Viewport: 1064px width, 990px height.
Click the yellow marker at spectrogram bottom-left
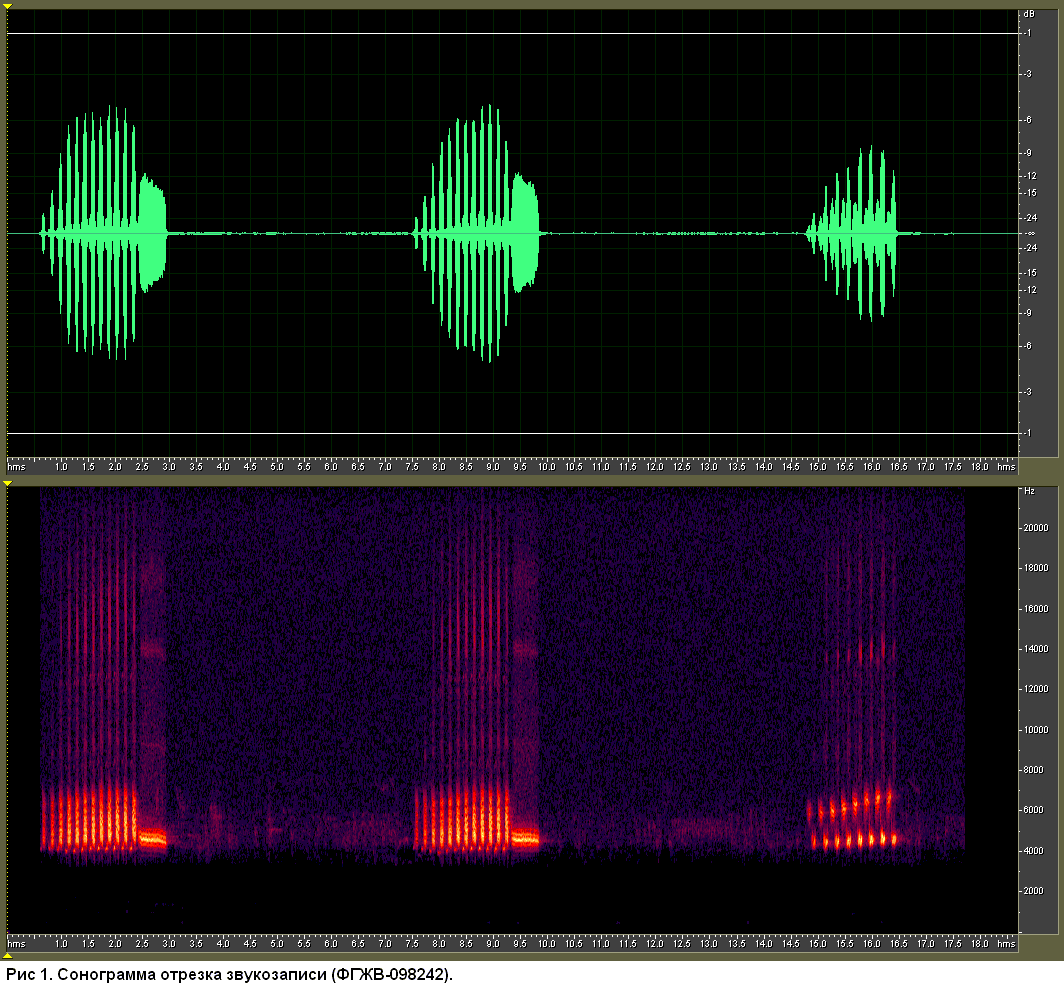coord(7,955)
